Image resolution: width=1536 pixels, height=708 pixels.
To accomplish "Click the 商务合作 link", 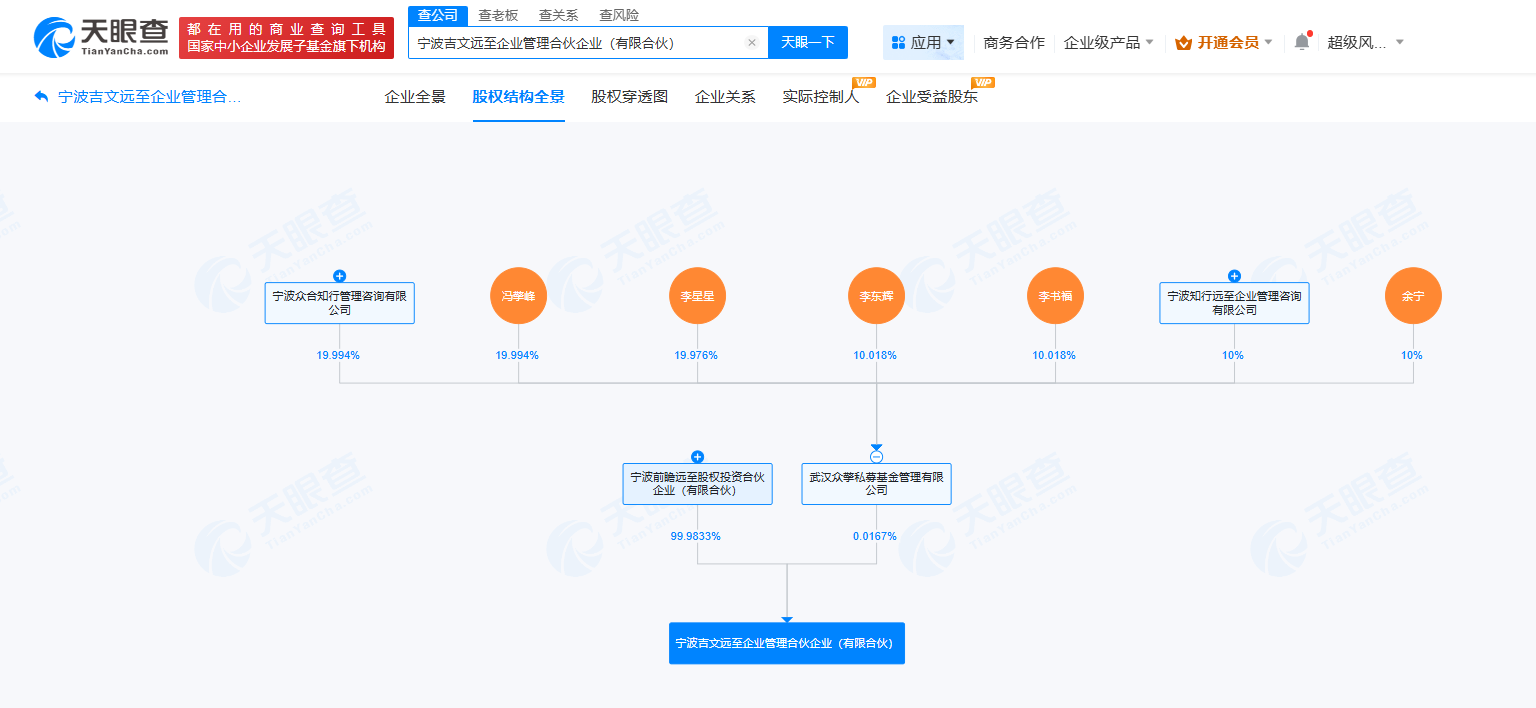I will (1012, 42).
